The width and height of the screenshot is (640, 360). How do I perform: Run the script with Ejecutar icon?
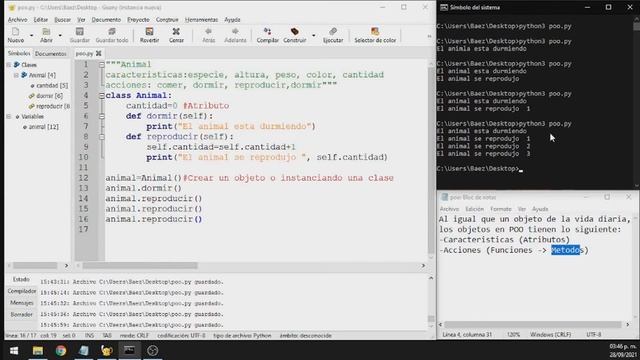333,35
